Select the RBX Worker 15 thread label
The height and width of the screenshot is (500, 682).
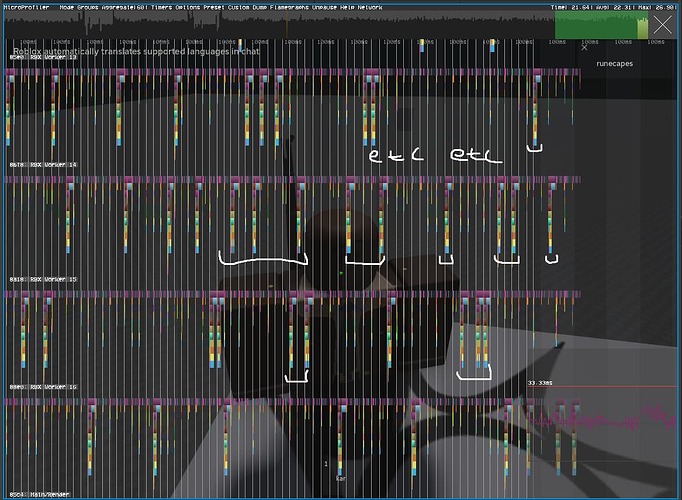tap(43, 280)
